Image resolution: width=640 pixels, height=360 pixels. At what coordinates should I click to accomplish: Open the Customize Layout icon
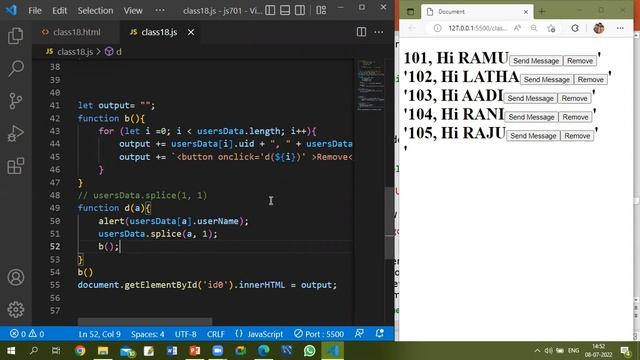click(321, 10)
